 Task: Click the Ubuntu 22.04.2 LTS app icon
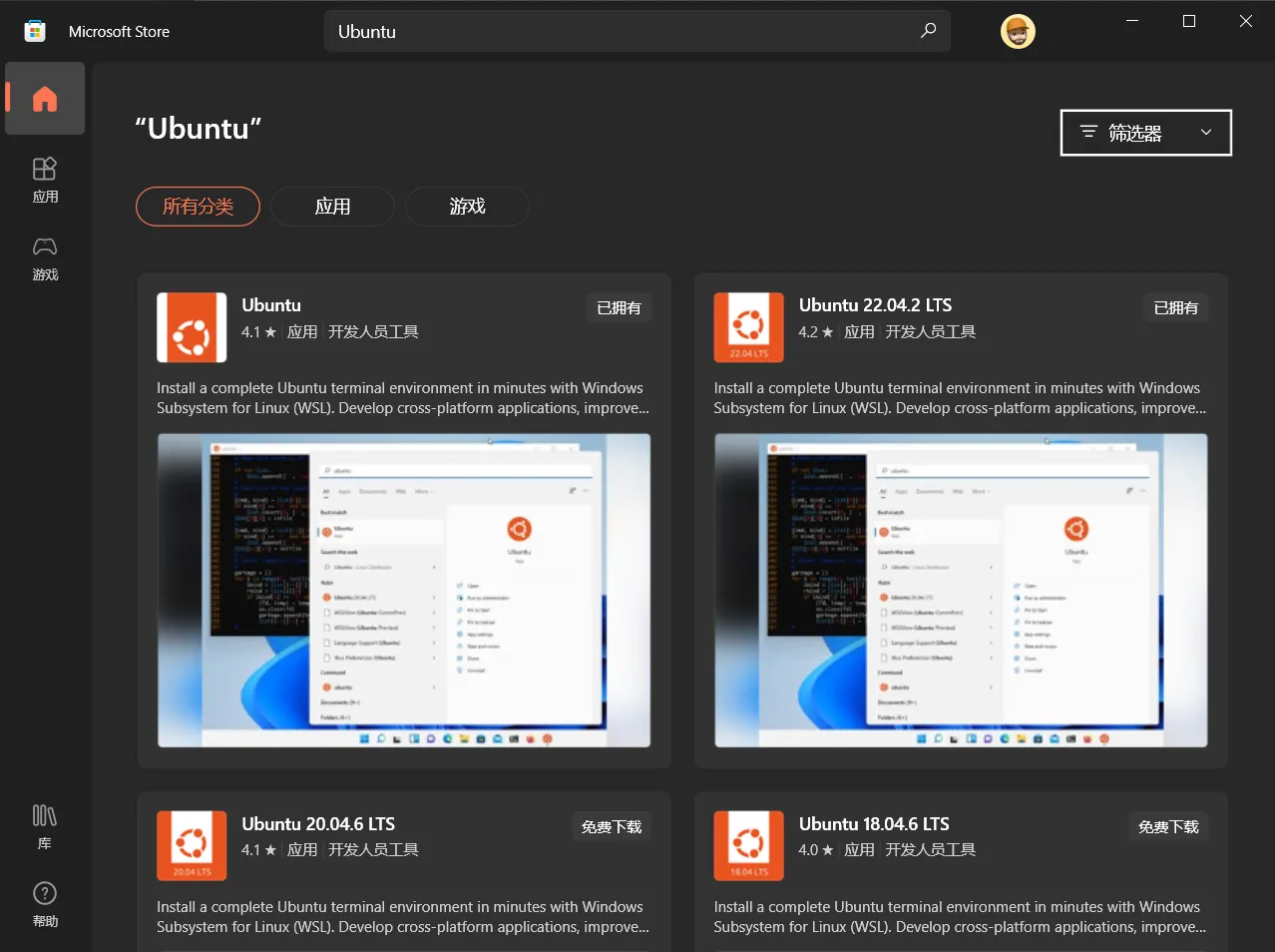(x=749, y=327)
